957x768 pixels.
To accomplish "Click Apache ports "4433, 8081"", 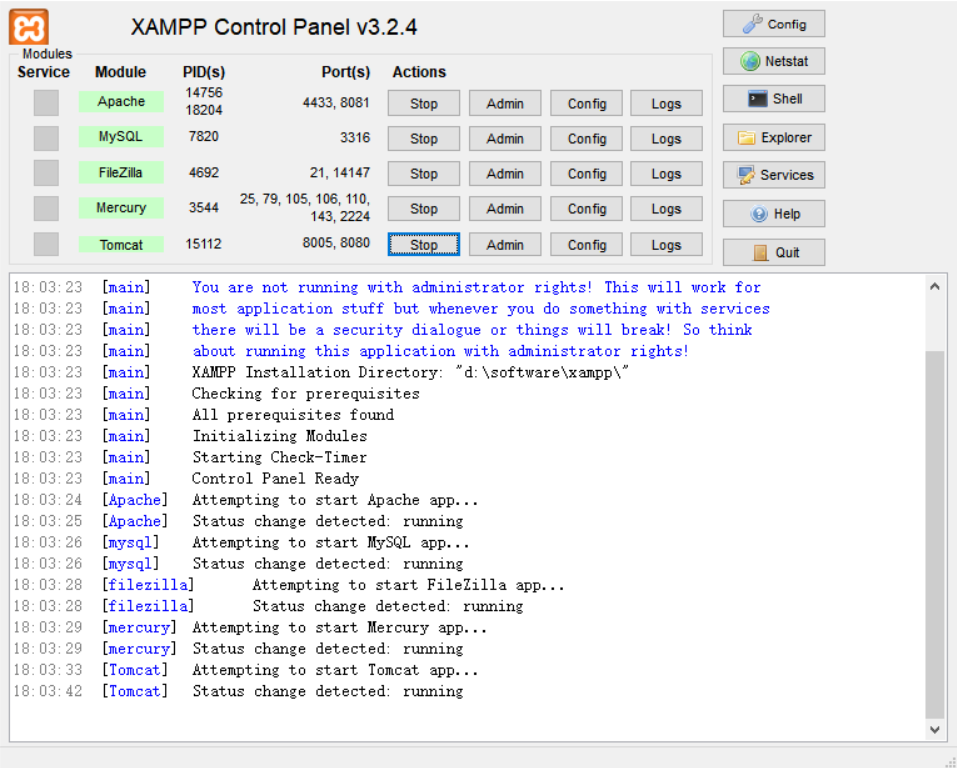I will pyautogui.click(x=336, y=103).
